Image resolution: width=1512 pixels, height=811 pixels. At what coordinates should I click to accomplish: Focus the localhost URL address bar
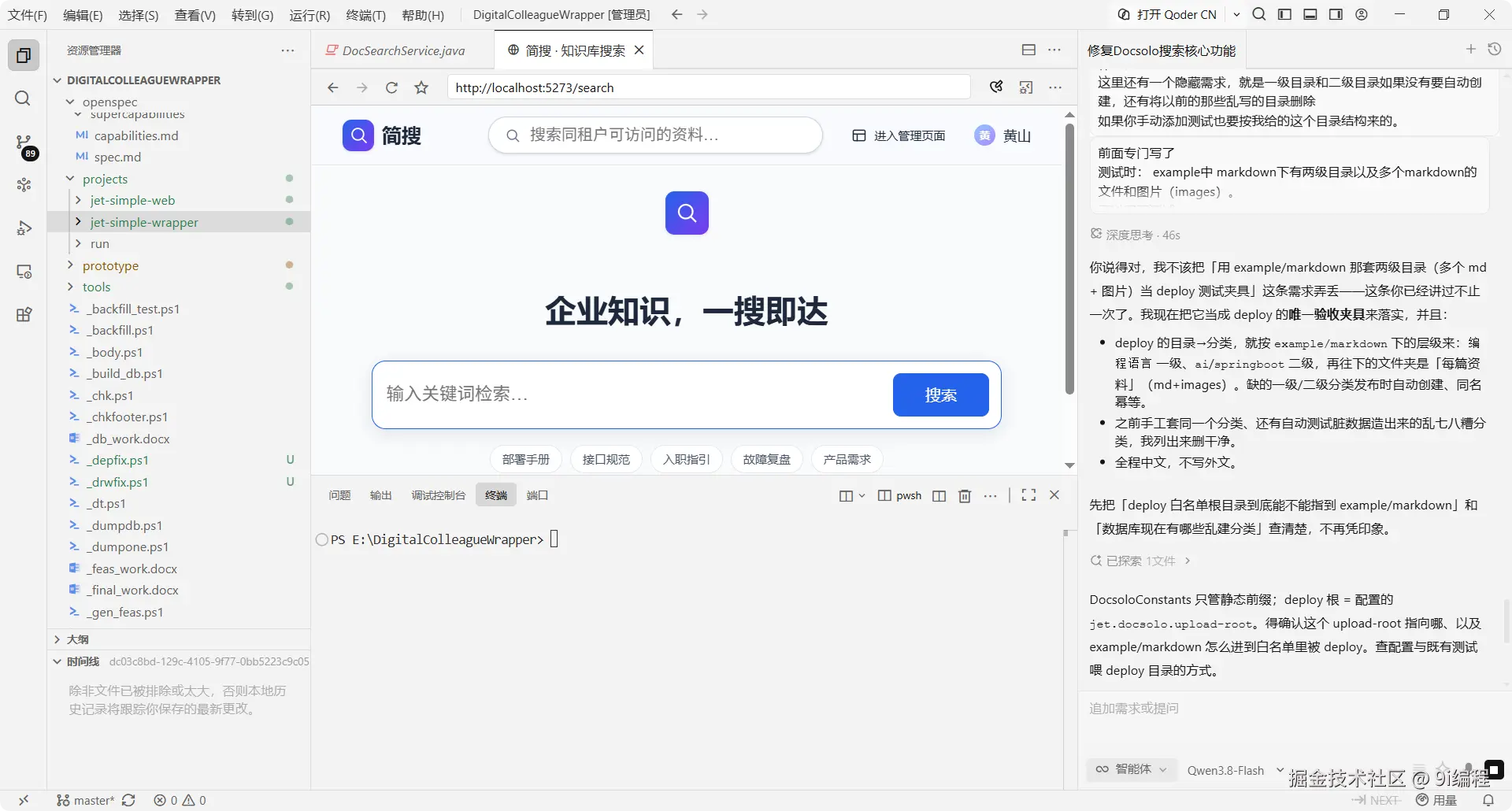coord(709,87)
